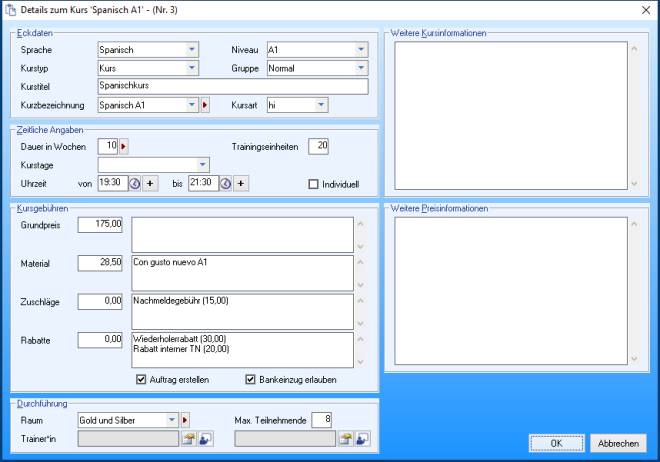This screenshot has width=660, height=462.
Task: Click the clock icon beside start time 19:30
Action: (x=134, y=183)
